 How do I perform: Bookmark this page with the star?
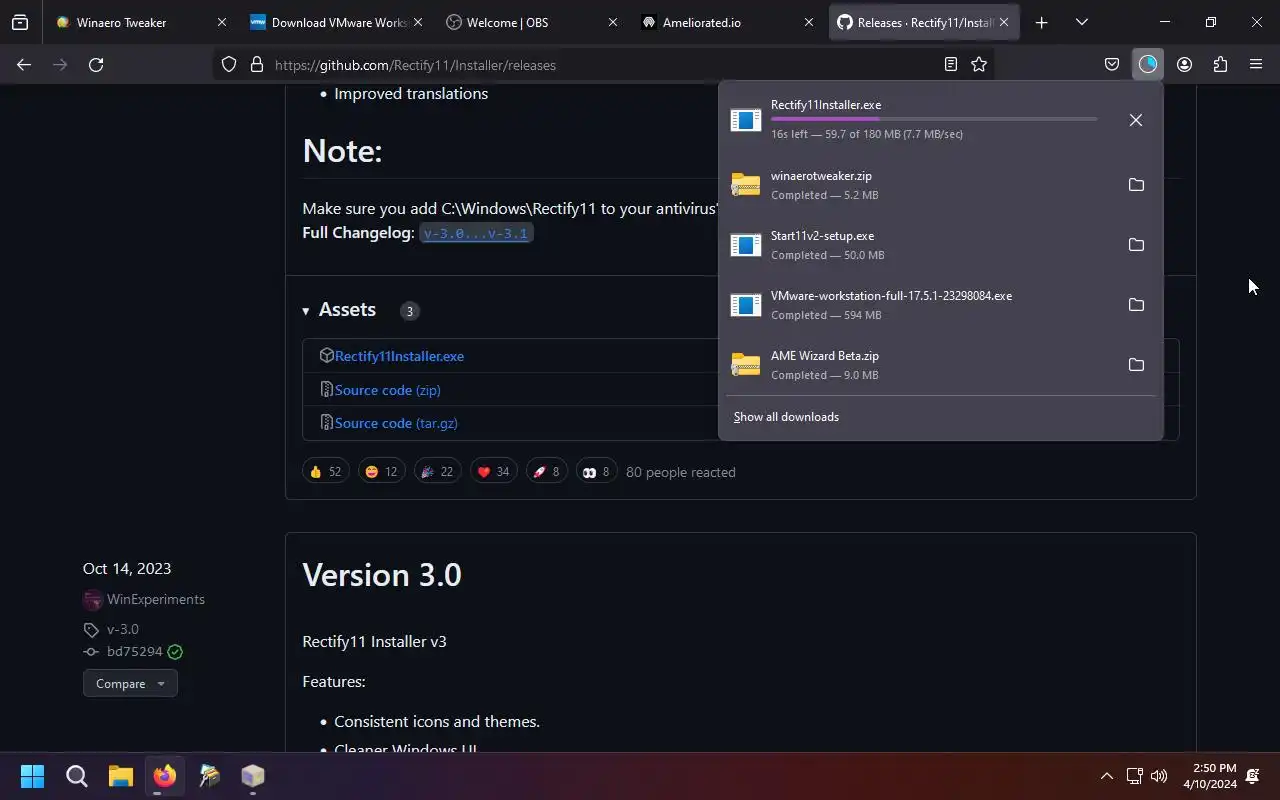click(x=979, y=65)
